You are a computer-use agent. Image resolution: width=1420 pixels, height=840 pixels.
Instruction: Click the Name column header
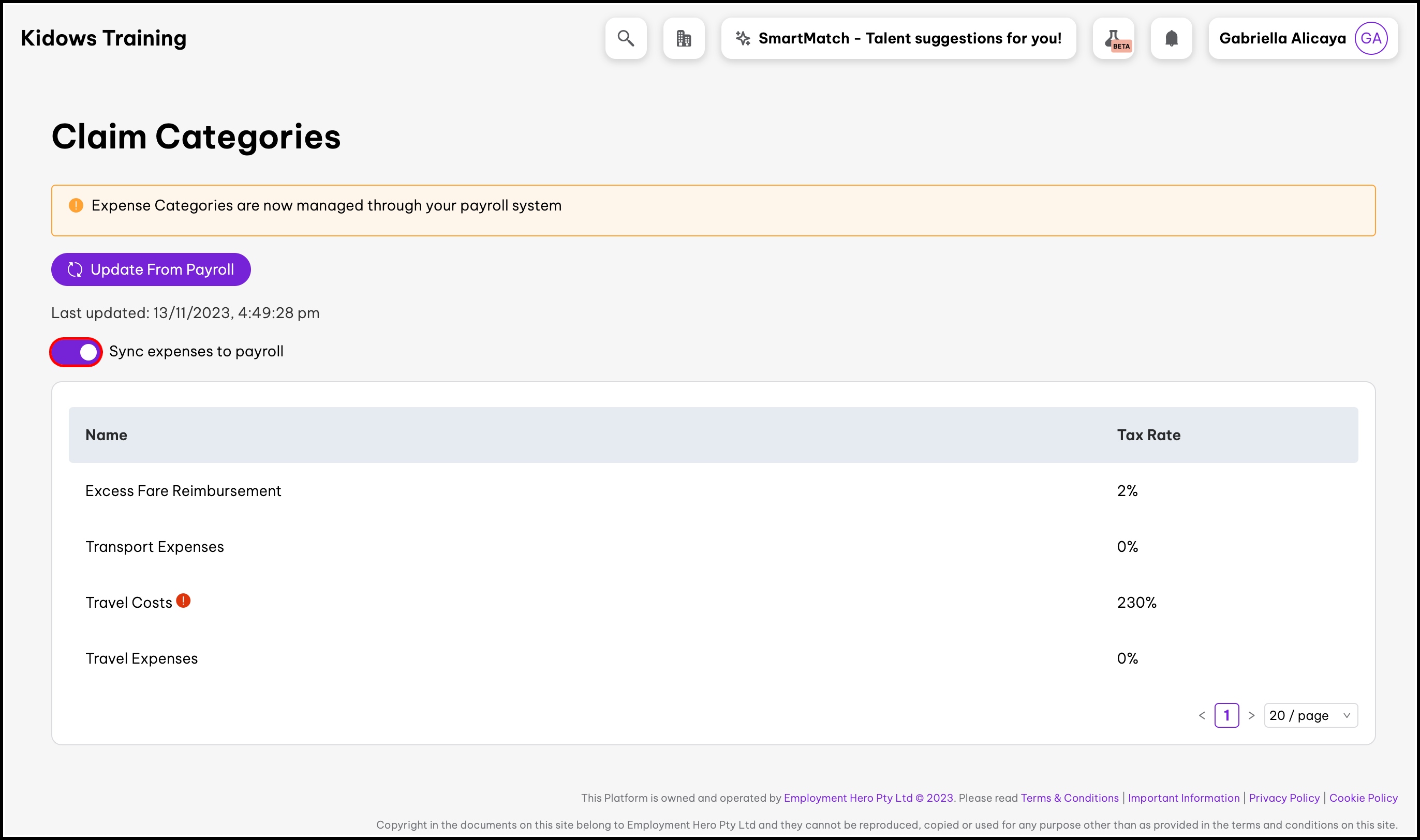click(107, 436)
